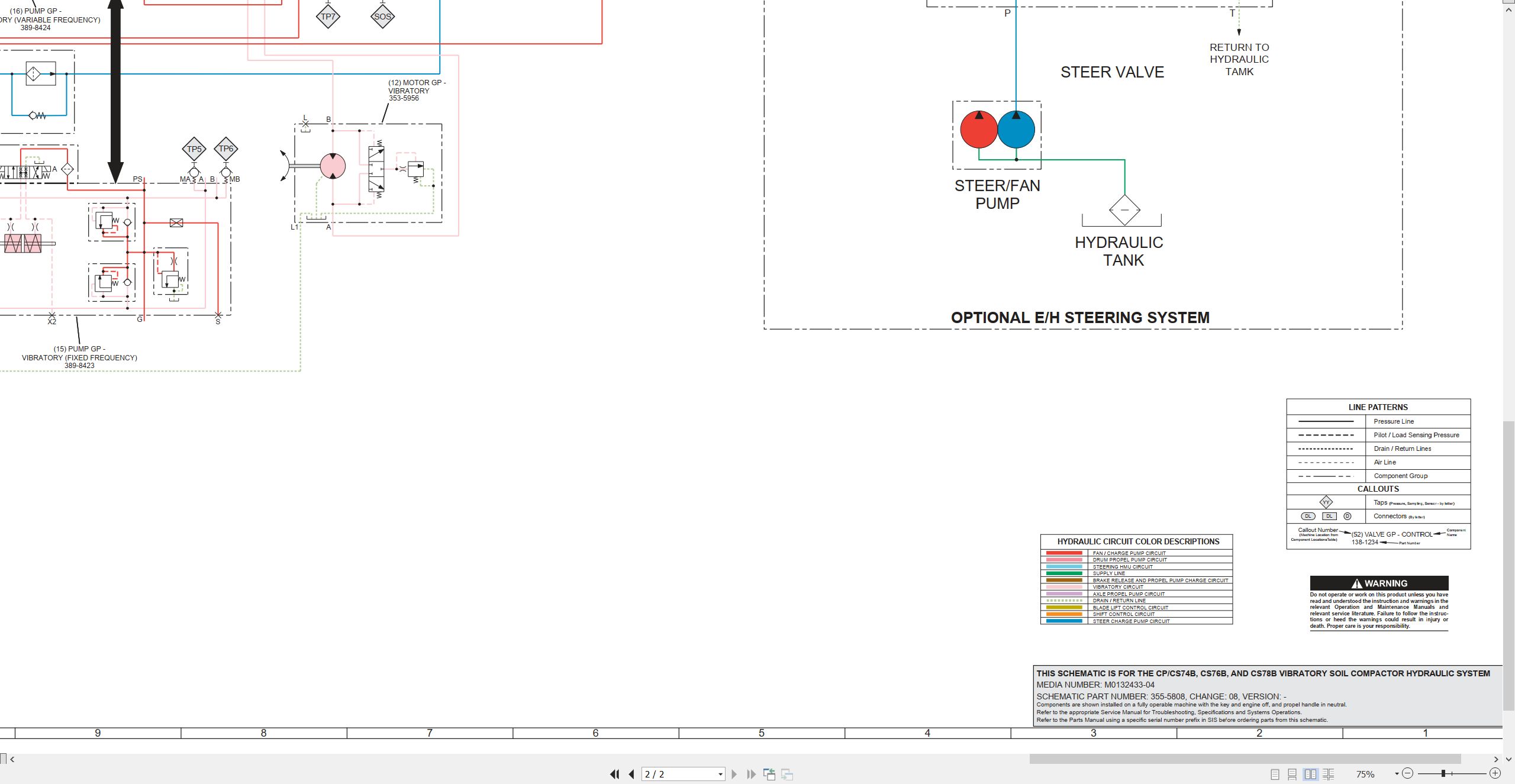
Task: Click the red pump circle symbol
Action: pyautogui.click(x=979, y=129)
